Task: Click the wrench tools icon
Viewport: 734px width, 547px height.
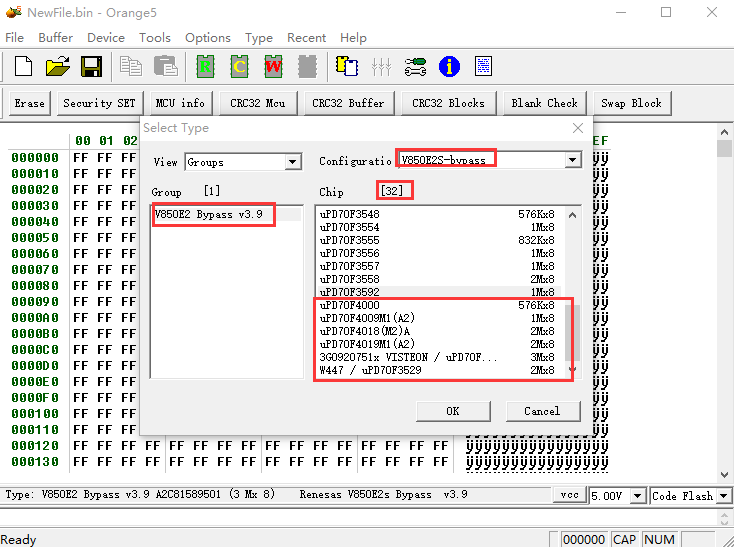Action: [415, 66]
